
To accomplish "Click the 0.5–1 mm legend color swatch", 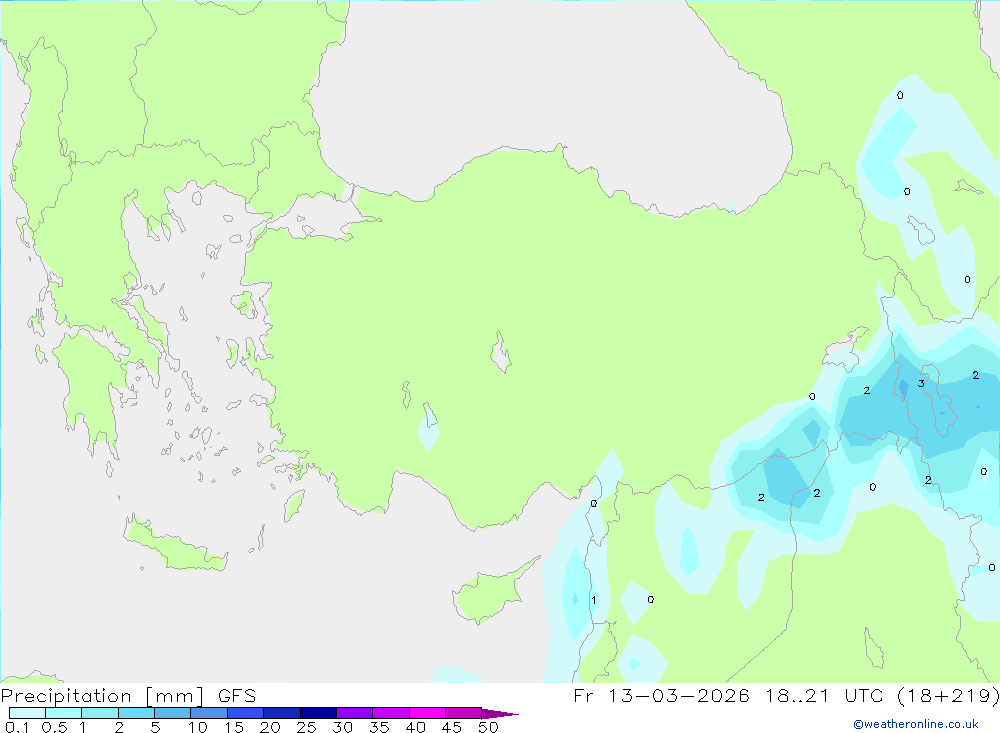I will pyautogui.click(x=64, y=713).
